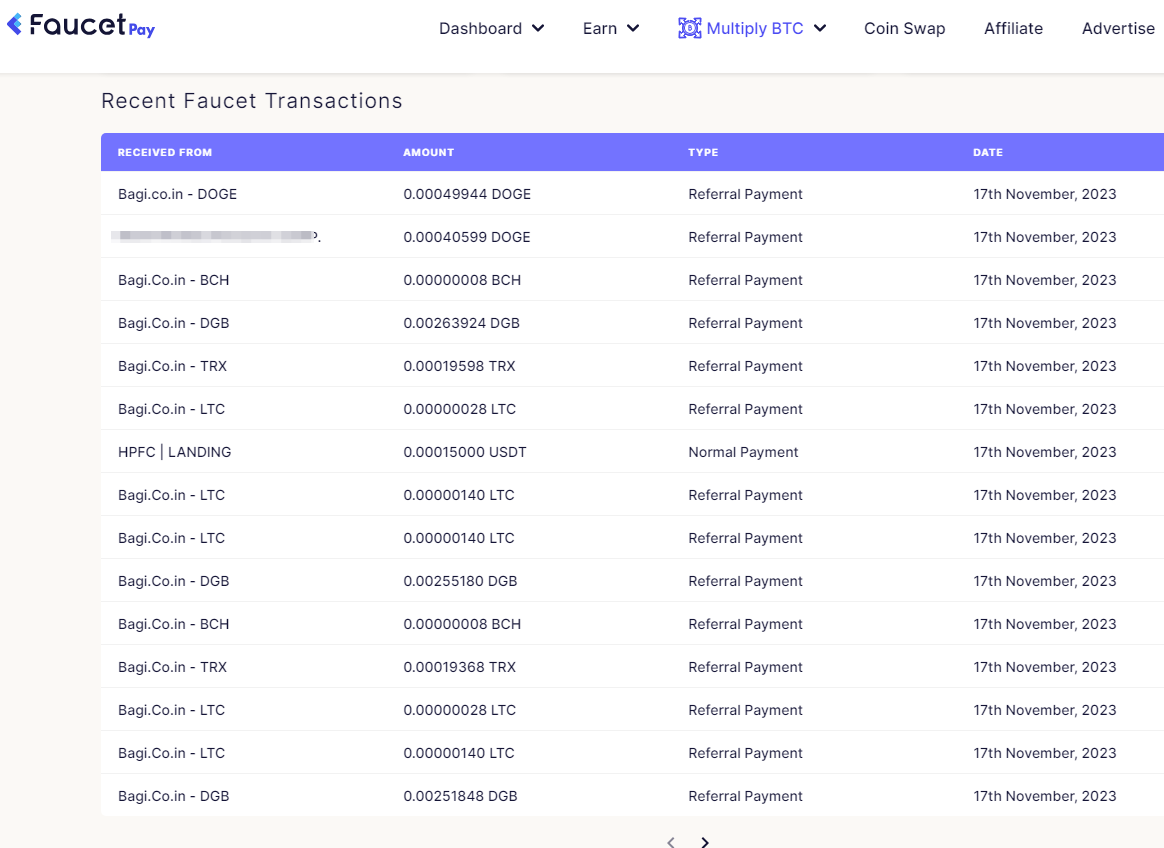The image size is (1164, 848).
Task: Click the DATE column header
Action: point(988,152)
